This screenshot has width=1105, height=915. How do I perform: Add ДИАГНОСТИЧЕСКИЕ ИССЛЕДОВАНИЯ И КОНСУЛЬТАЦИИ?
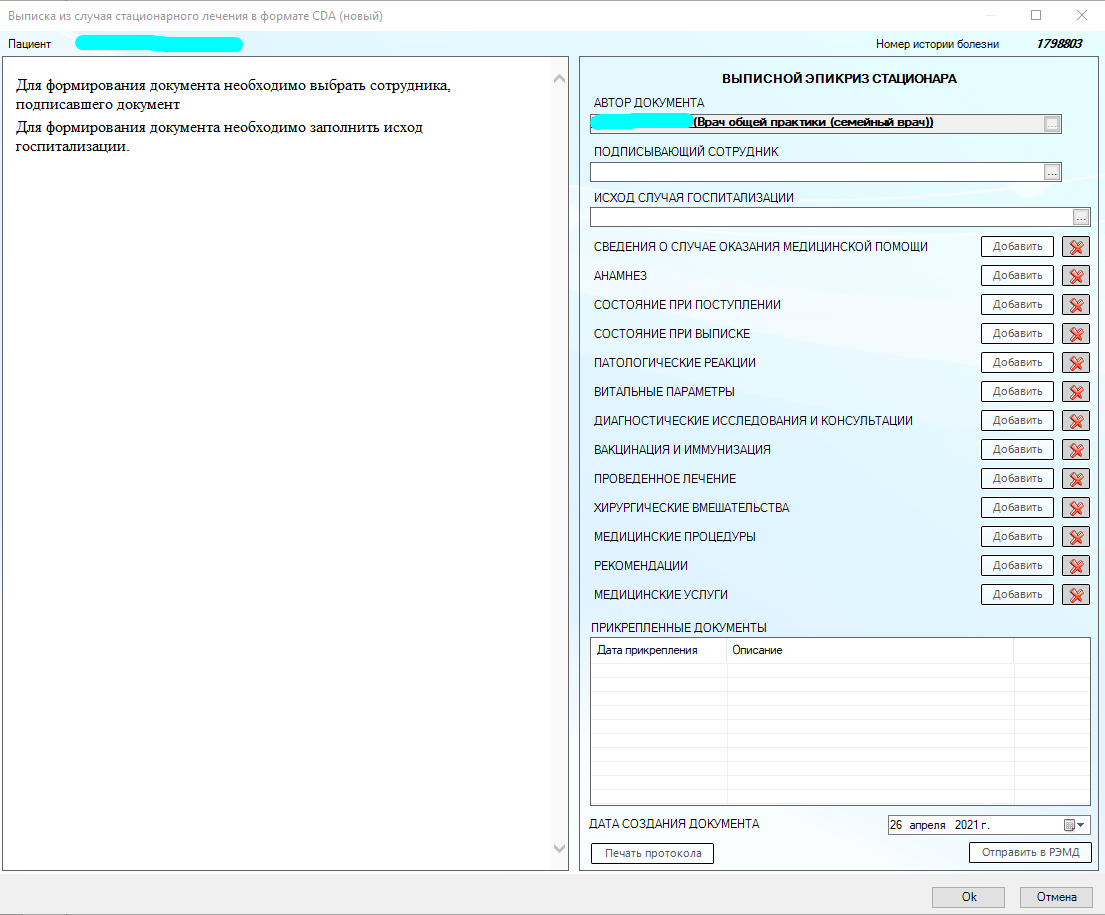pos(1017,421)
